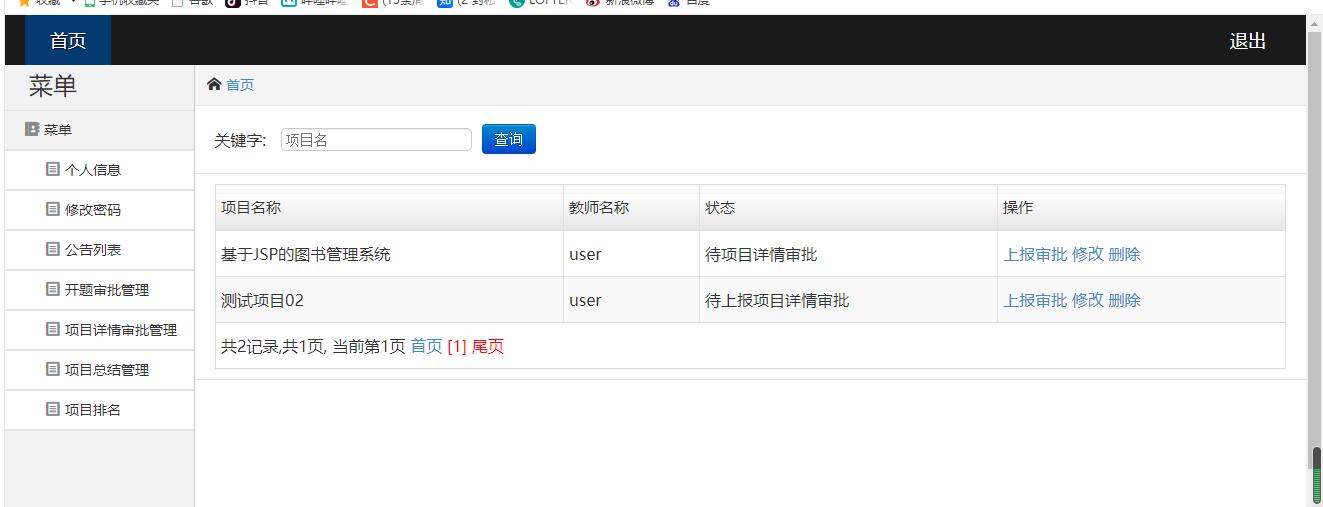Click the 查询 search button

(509, 139)
